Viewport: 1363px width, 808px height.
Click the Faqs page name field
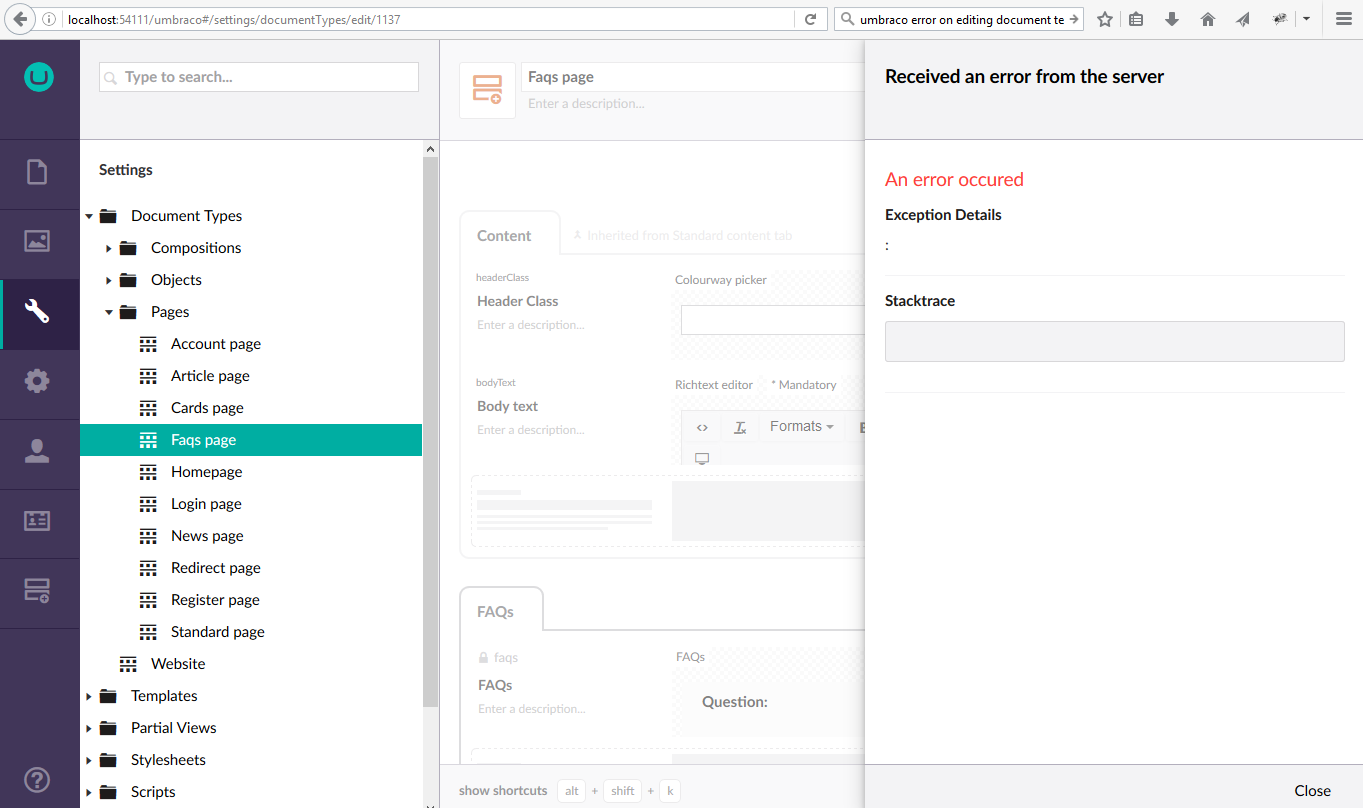click(x=693, y=77)
